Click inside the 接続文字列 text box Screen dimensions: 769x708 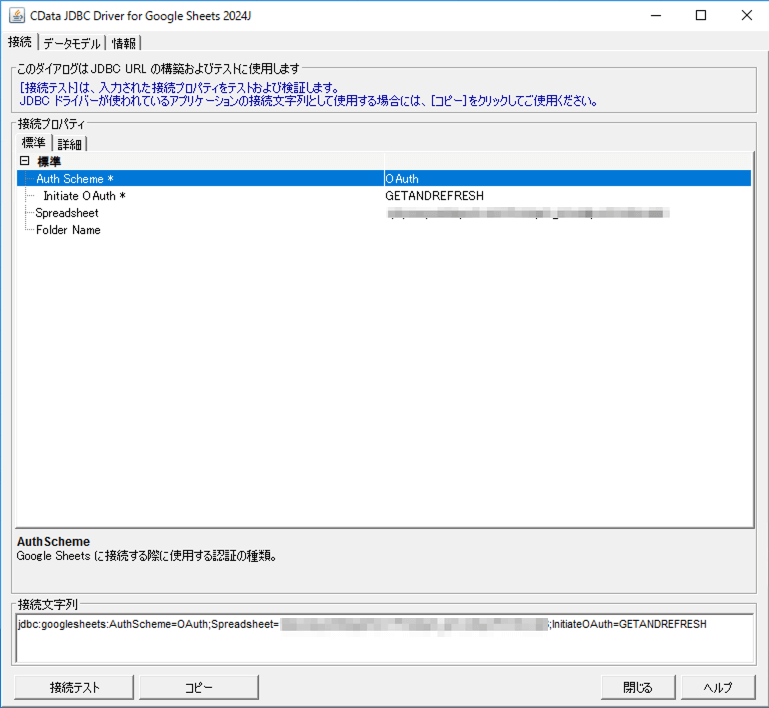(384, 638)
